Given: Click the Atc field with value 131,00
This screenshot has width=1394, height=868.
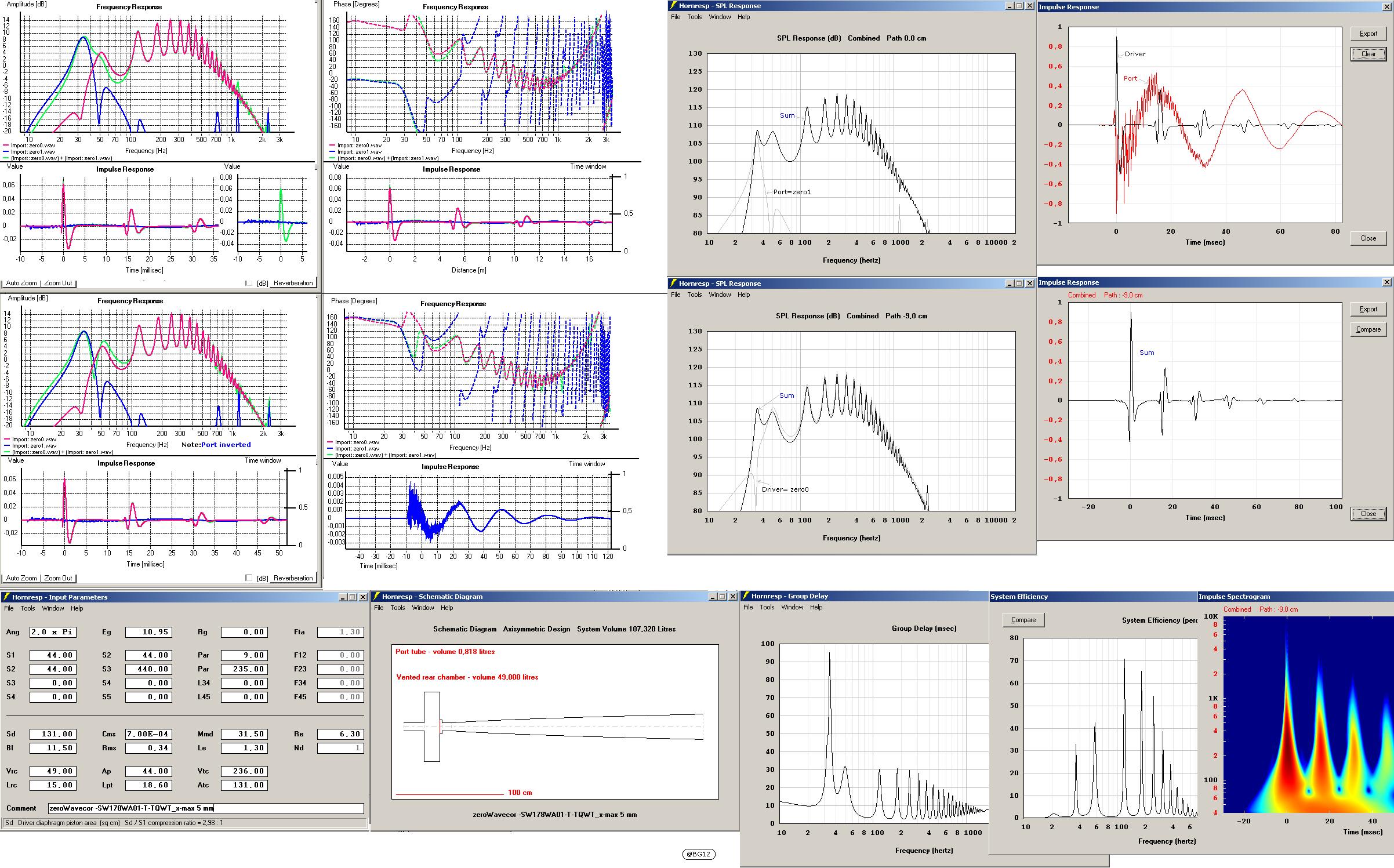Looking at the screenshot, I should [244, 785].
